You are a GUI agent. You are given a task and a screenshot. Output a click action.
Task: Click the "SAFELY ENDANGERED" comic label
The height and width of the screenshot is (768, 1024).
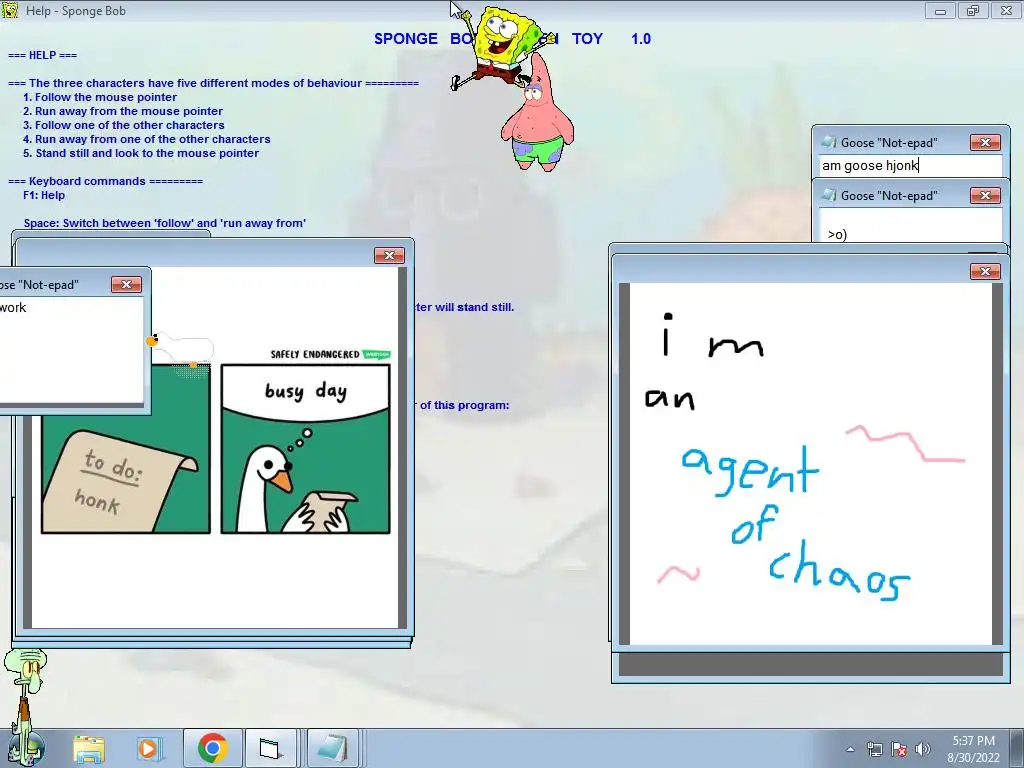(x=315, y=355)
